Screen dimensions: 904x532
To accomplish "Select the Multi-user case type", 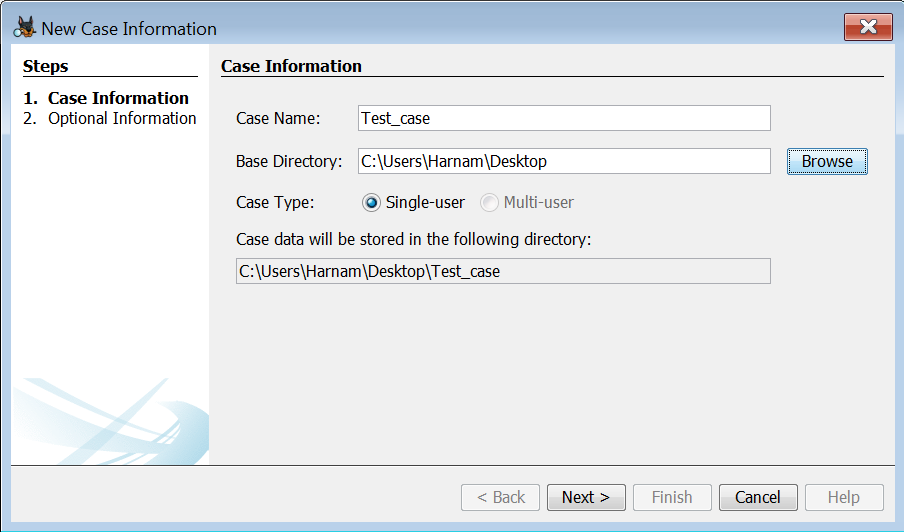I will 527,202.
